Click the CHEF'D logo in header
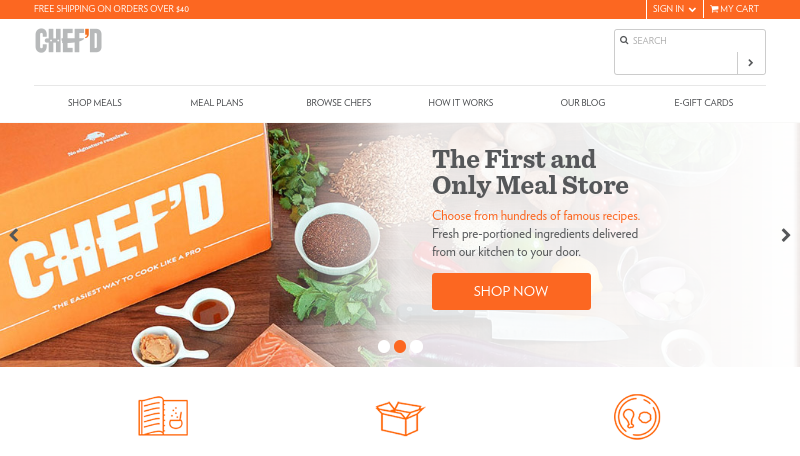This screenshot has width=800, height=456. pyautogui.click(x=68, y=41)
